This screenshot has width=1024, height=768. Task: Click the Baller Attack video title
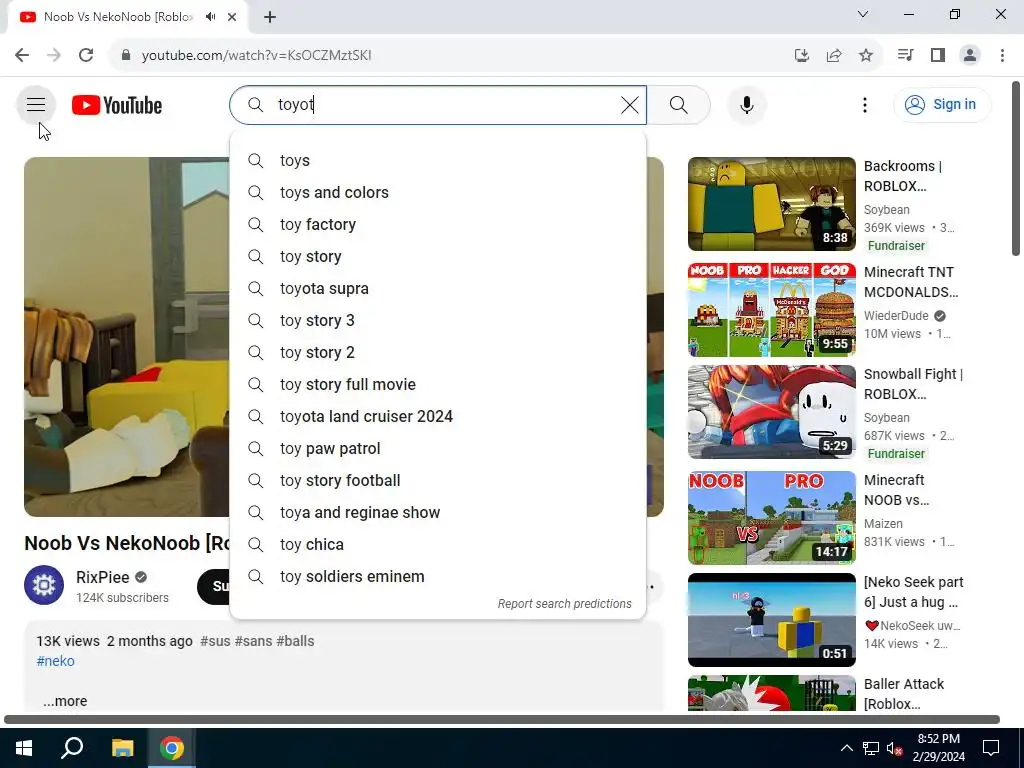click(x=904, y=694)
